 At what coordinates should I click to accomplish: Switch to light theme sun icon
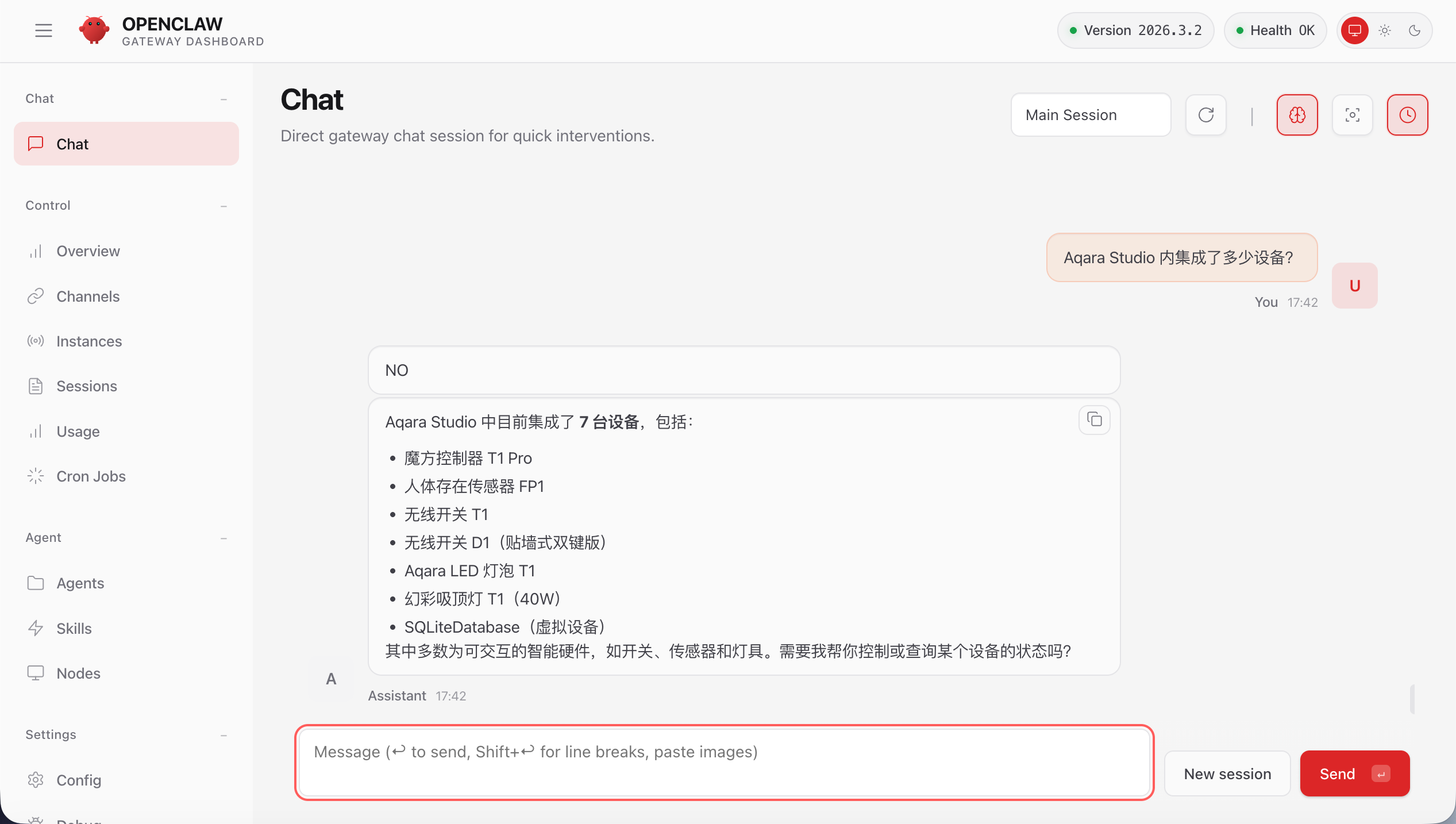(x=1385, y=30)
